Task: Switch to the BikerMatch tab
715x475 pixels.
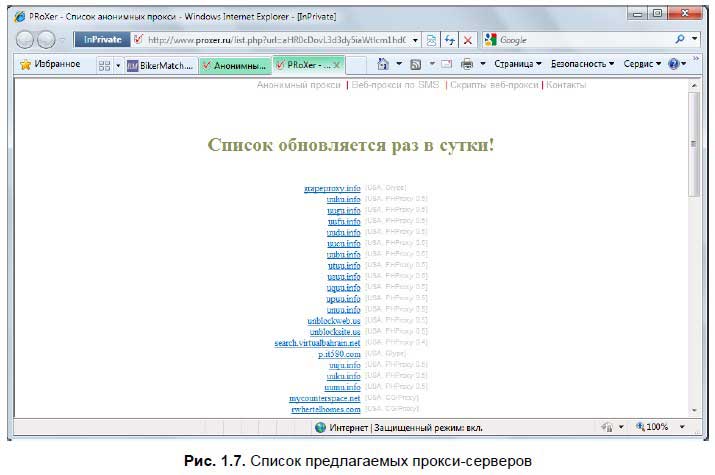Action: (160, 65)
